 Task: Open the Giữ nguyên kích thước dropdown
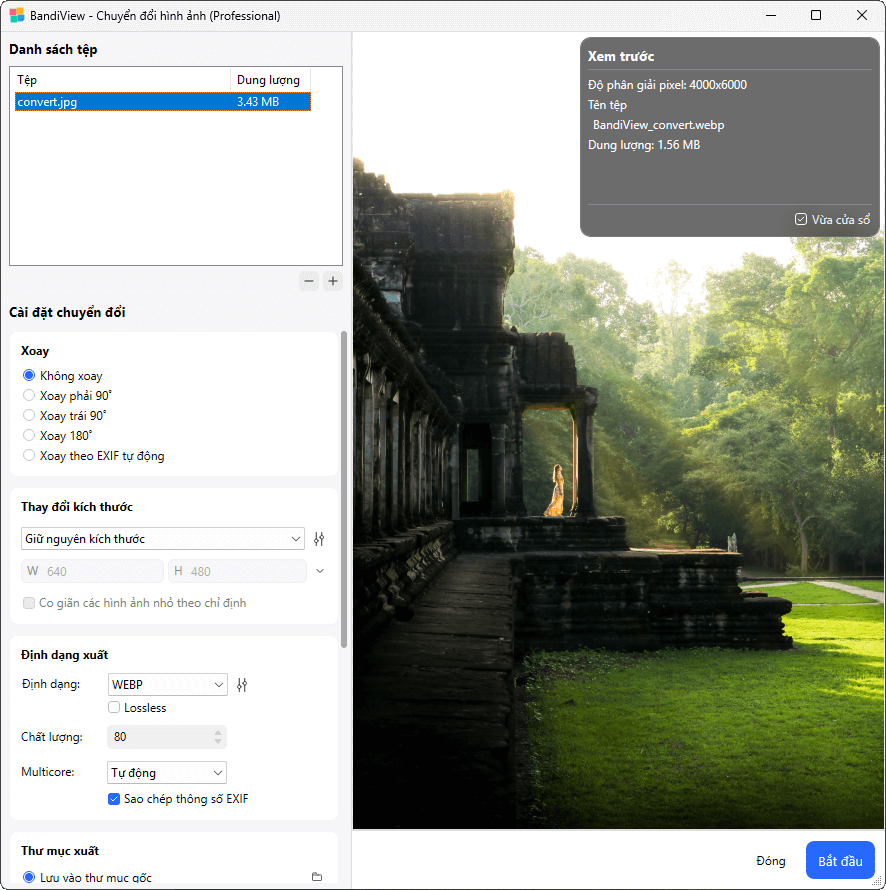(163, 539)
